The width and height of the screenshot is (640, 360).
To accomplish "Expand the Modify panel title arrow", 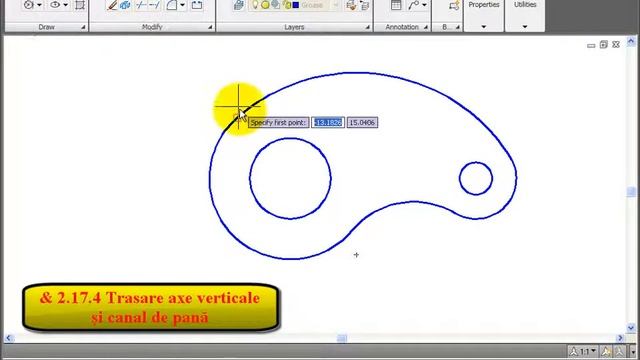I will tap(210, 27).
